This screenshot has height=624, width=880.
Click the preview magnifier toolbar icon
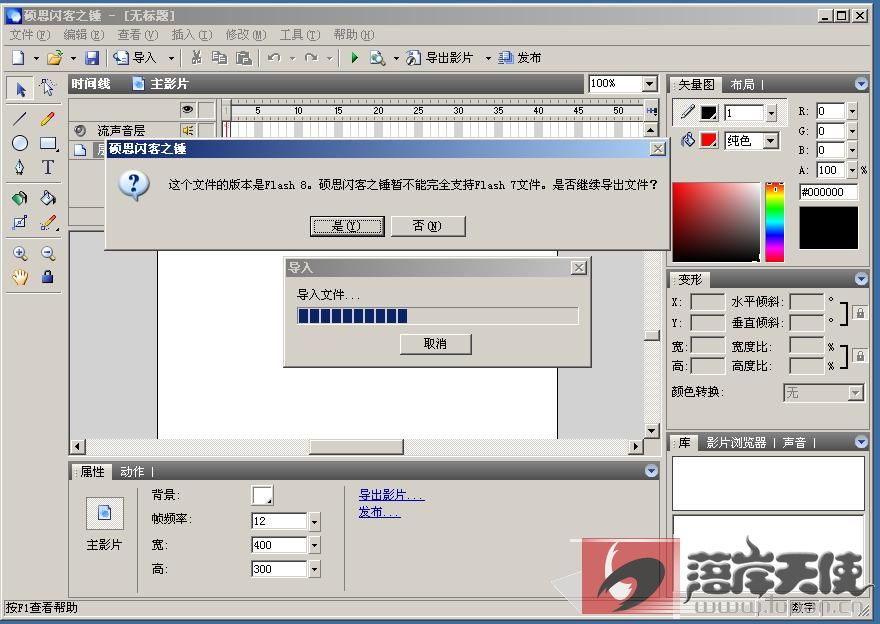click(377, 58)
